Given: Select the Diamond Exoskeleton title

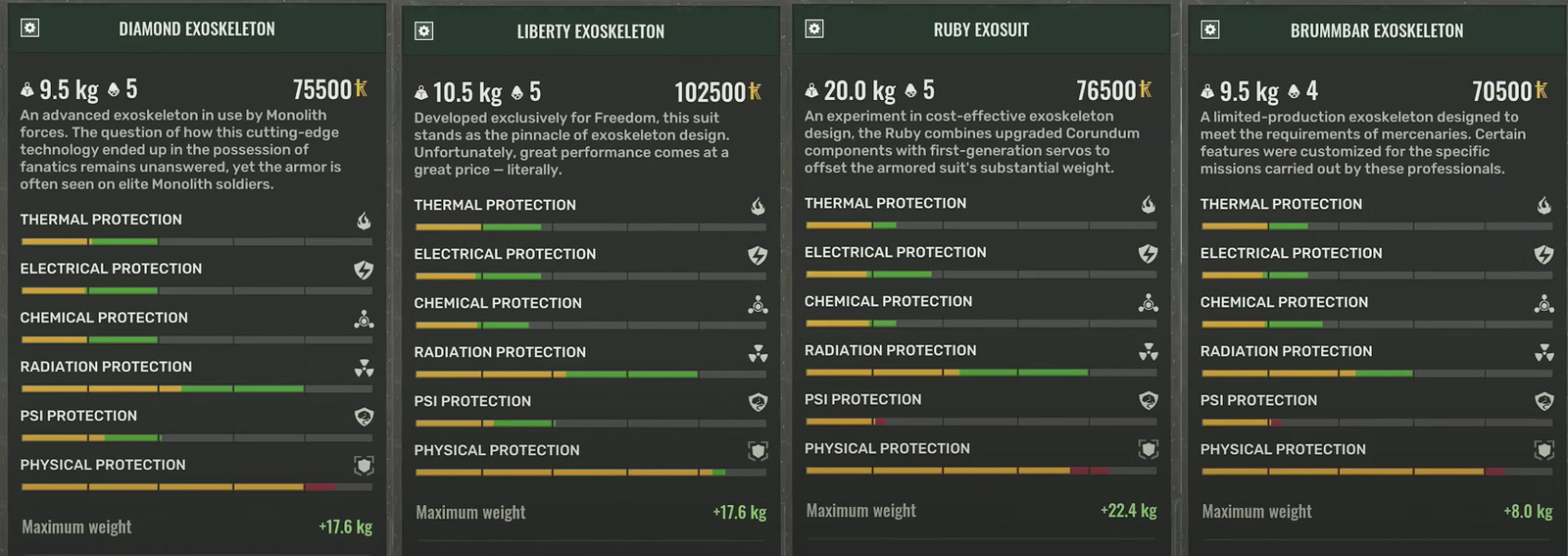Looking at the screenshot, I should (197, 29).
